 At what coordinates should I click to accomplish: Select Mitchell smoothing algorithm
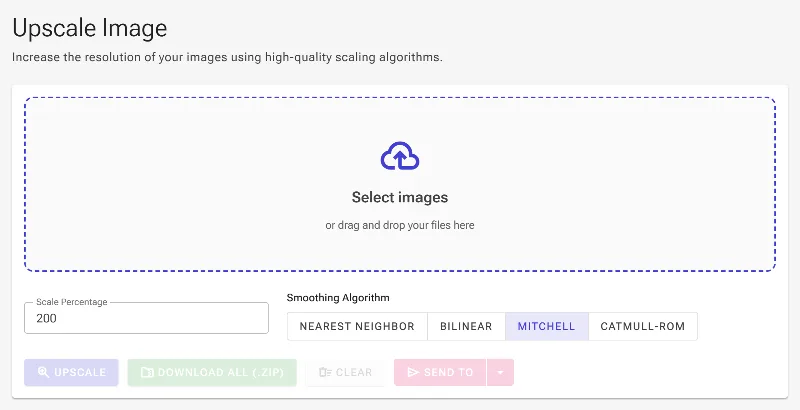(x=546, y=326)
